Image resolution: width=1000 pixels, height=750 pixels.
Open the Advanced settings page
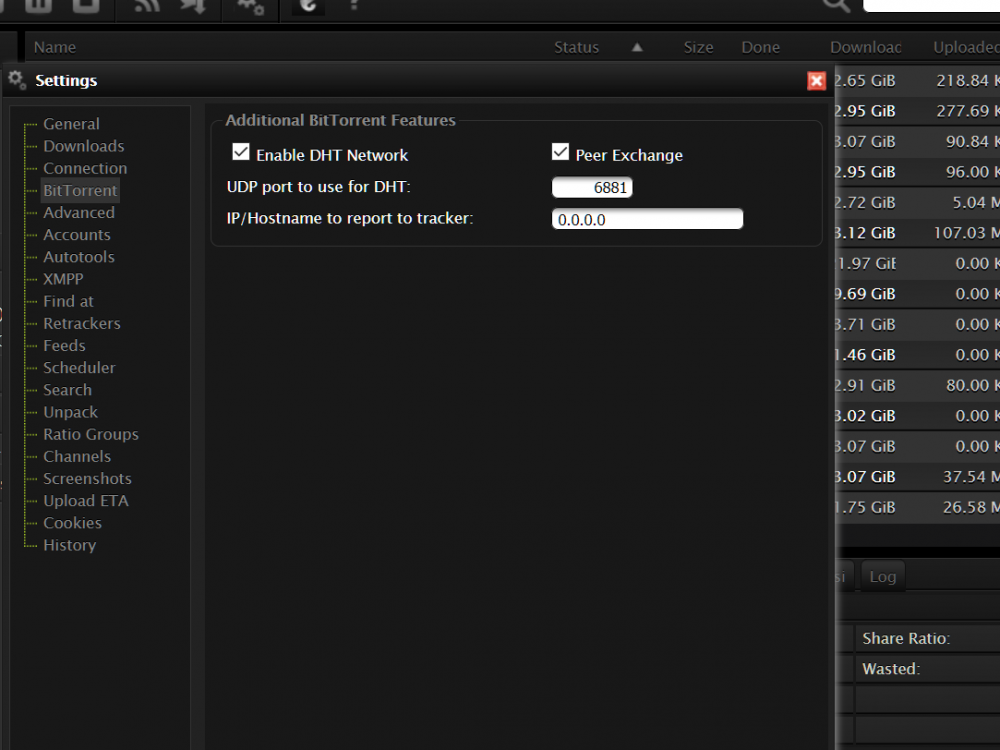[79, 212]
